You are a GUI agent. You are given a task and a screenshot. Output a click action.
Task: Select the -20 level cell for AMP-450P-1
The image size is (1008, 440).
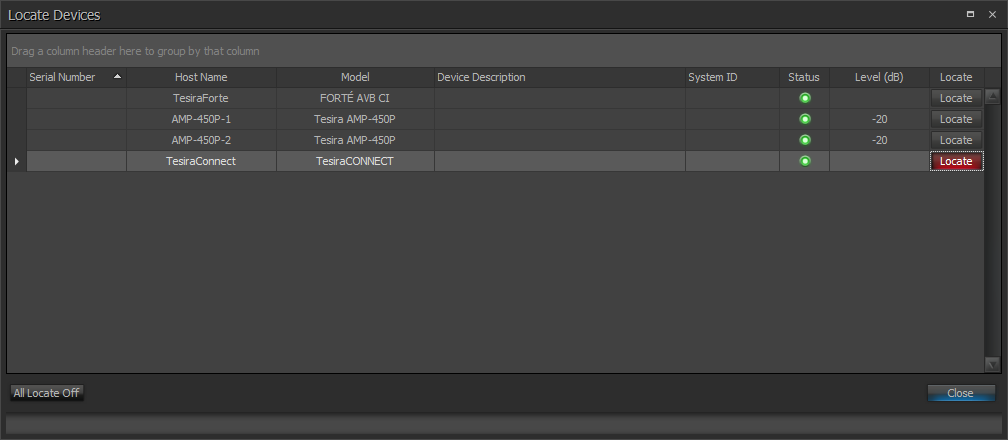click(x=879, y=119)
